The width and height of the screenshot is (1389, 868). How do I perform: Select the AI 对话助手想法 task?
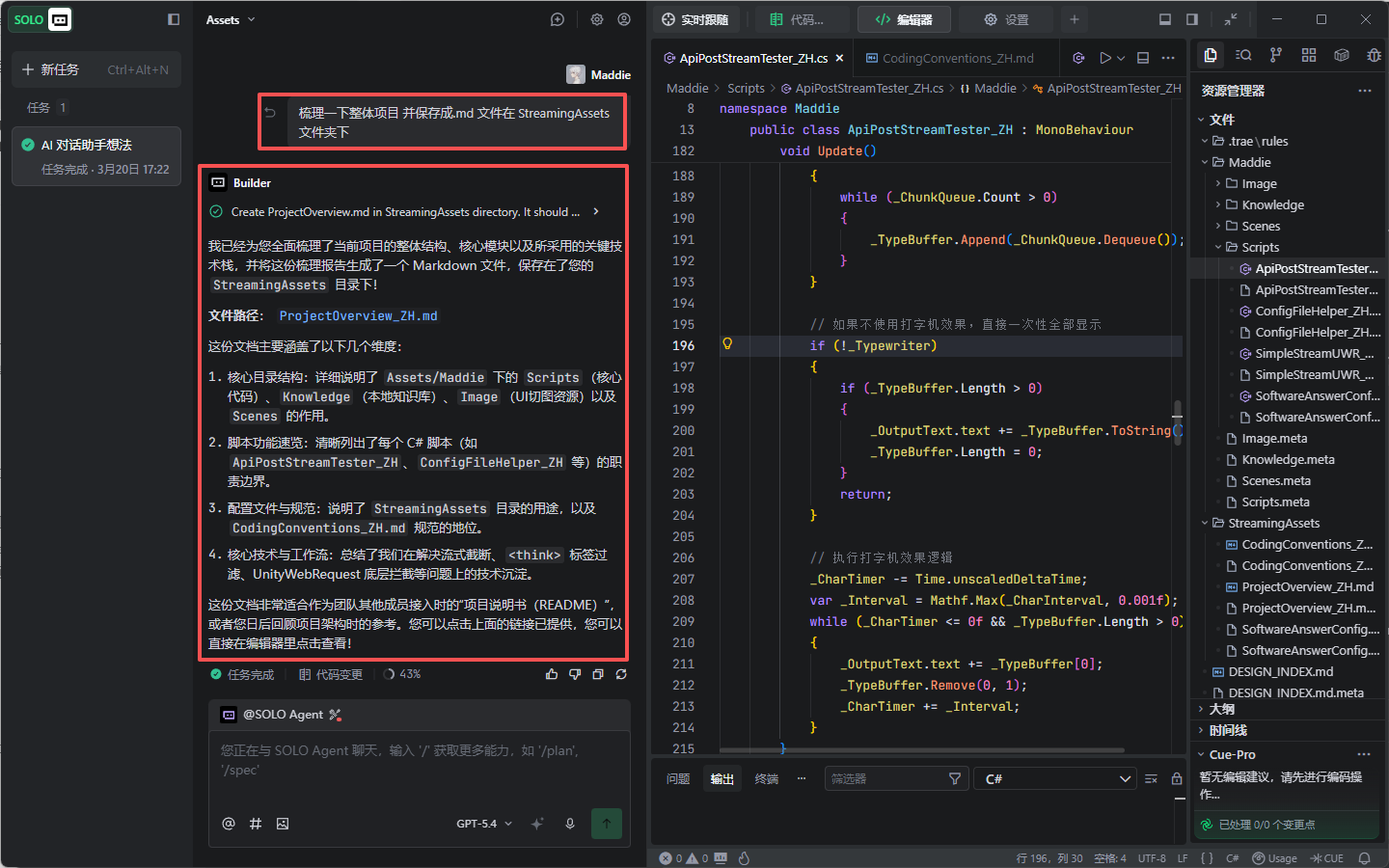tap(96, 156)
